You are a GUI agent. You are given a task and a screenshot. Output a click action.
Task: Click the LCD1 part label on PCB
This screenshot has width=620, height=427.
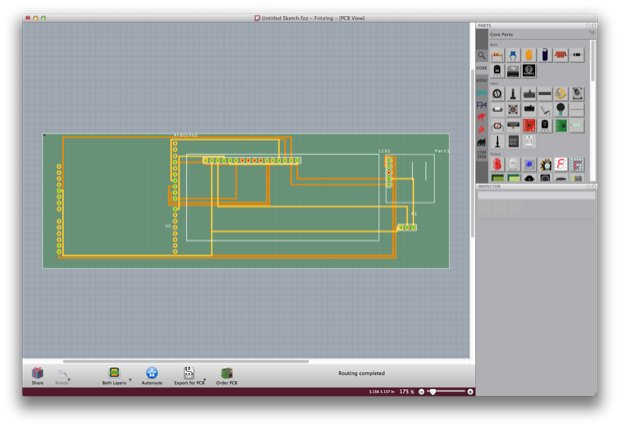coord(384,151)
